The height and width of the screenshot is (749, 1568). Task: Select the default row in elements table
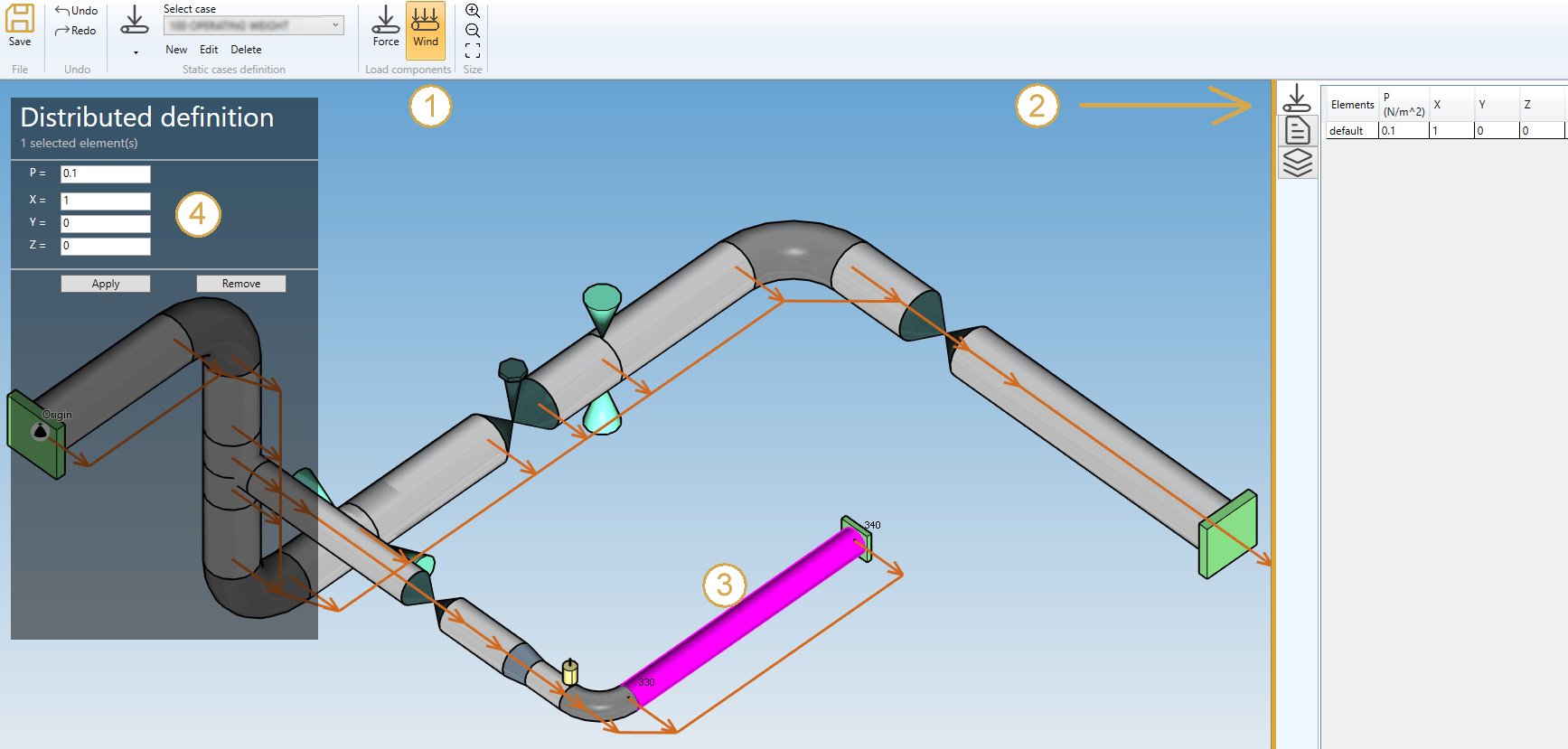pyautogui.click(x=1445, y=131)
